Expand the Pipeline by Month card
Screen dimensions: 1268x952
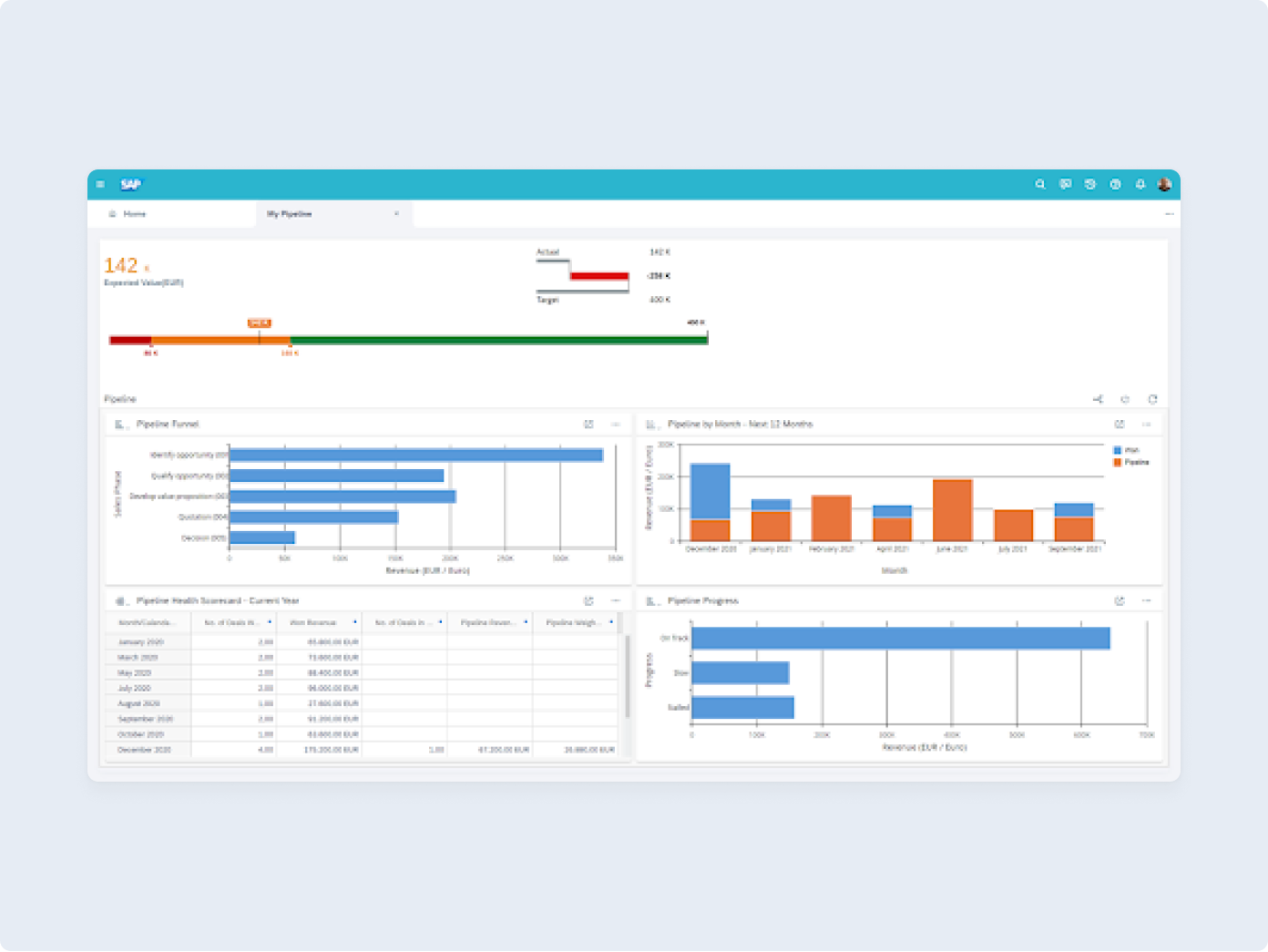pyautogui.click(x=1120, y=425)
